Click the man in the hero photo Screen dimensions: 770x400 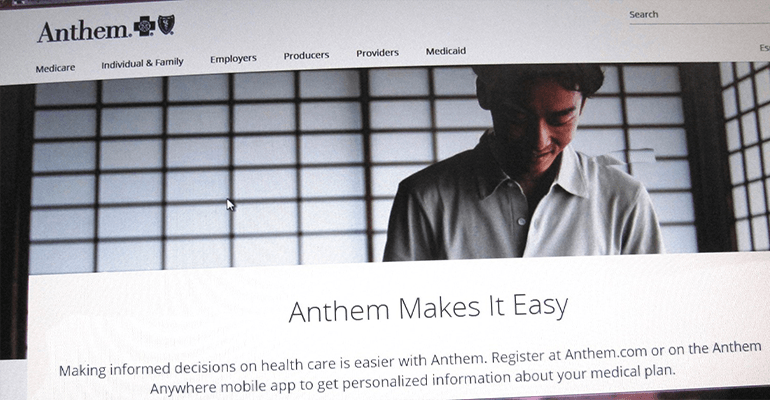coord(523,164)
